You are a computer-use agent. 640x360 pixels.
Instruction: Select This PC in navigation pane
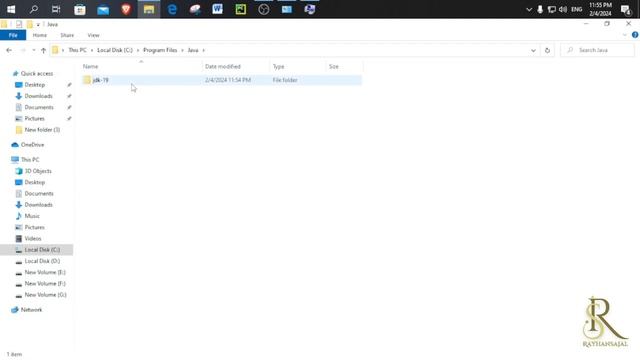pos(30,160)
